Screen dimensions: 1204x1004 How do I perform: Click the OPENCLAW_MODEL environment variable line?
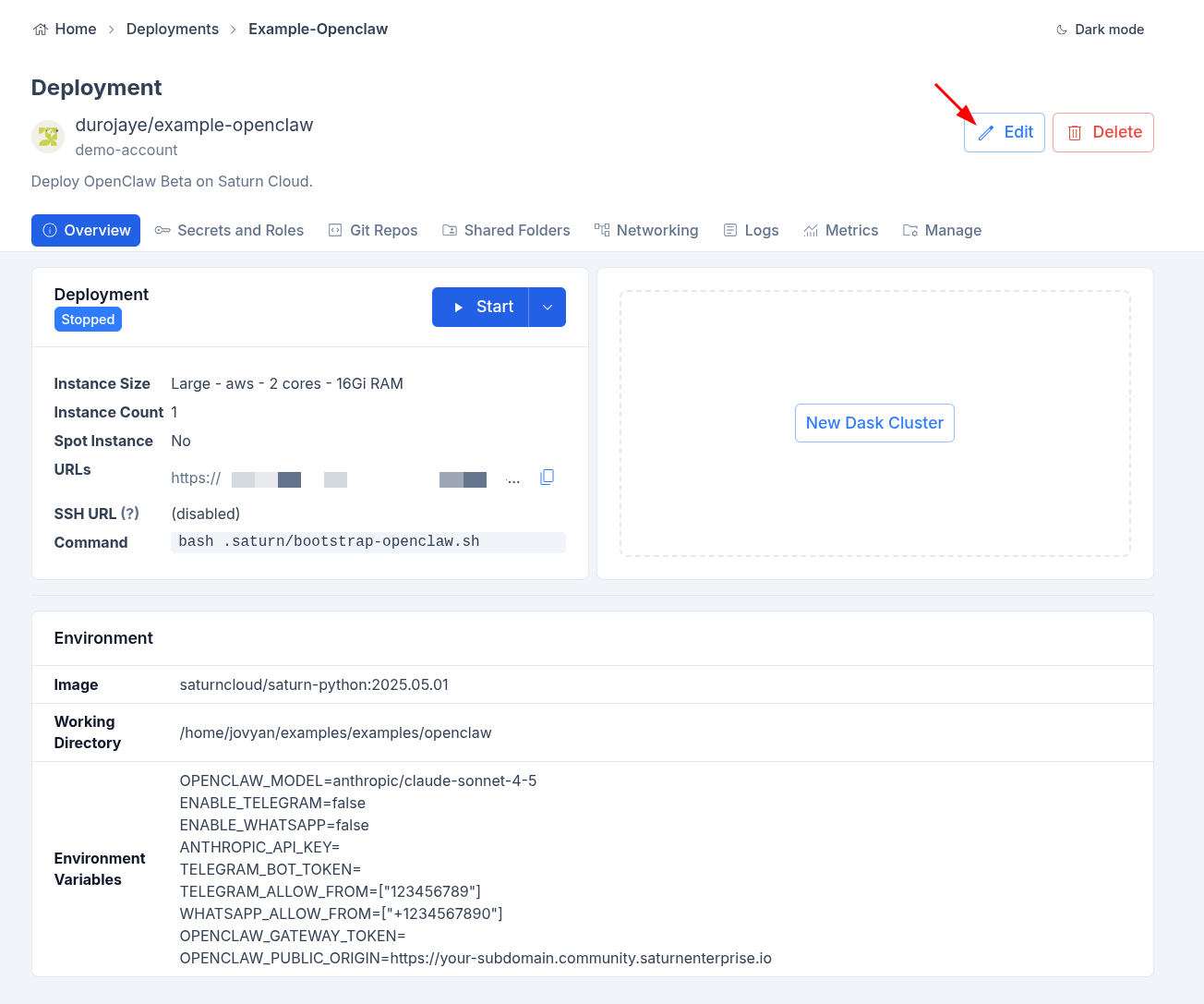tap(358, 781)
